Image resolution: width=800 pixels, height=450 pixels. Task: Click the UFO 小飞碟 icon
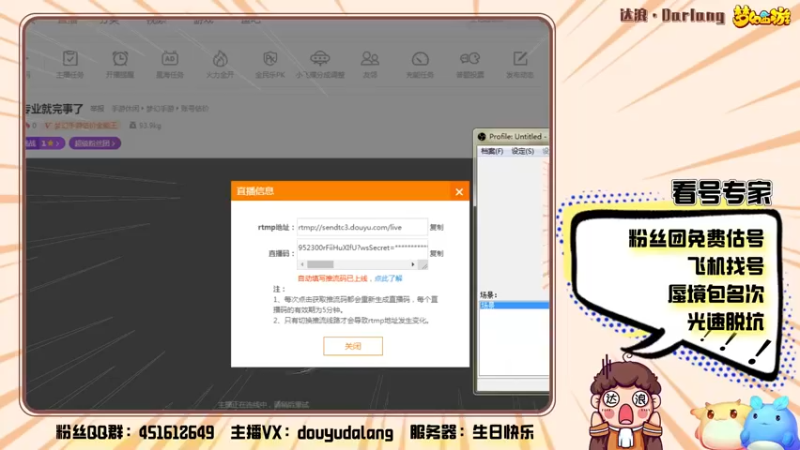pos(320,59)
